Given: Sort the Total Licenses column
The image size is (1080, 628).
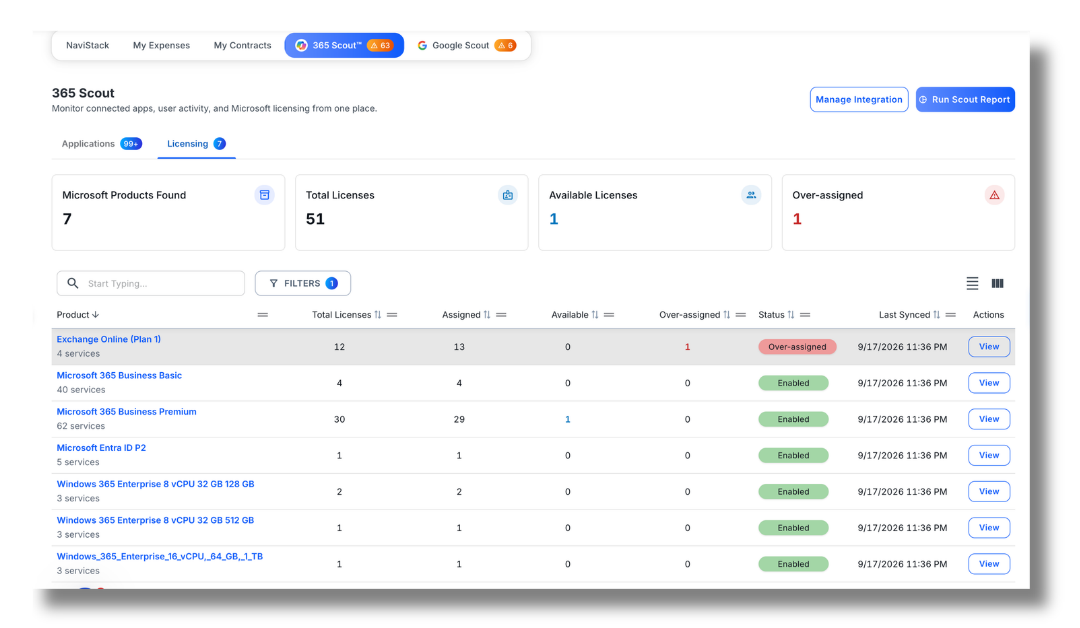Looking at the screenshot, I should click(x=377, y=315).
